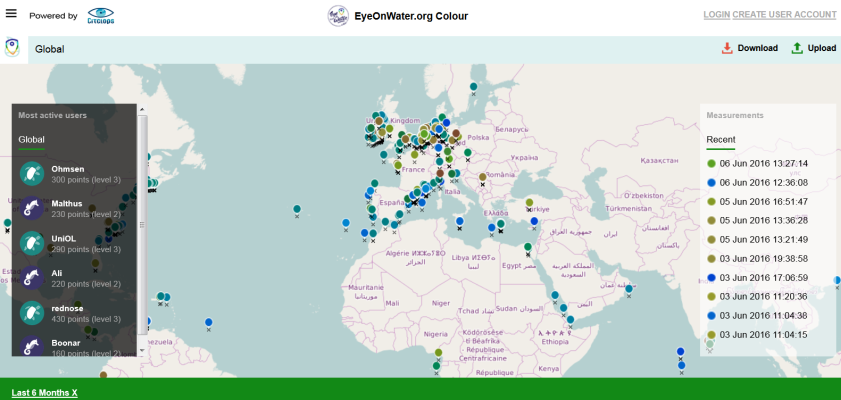Open measurement 05 Jun 2016 13:21:49
The height and width of the screenshot is (400, 841).
(x=757, y=240)
